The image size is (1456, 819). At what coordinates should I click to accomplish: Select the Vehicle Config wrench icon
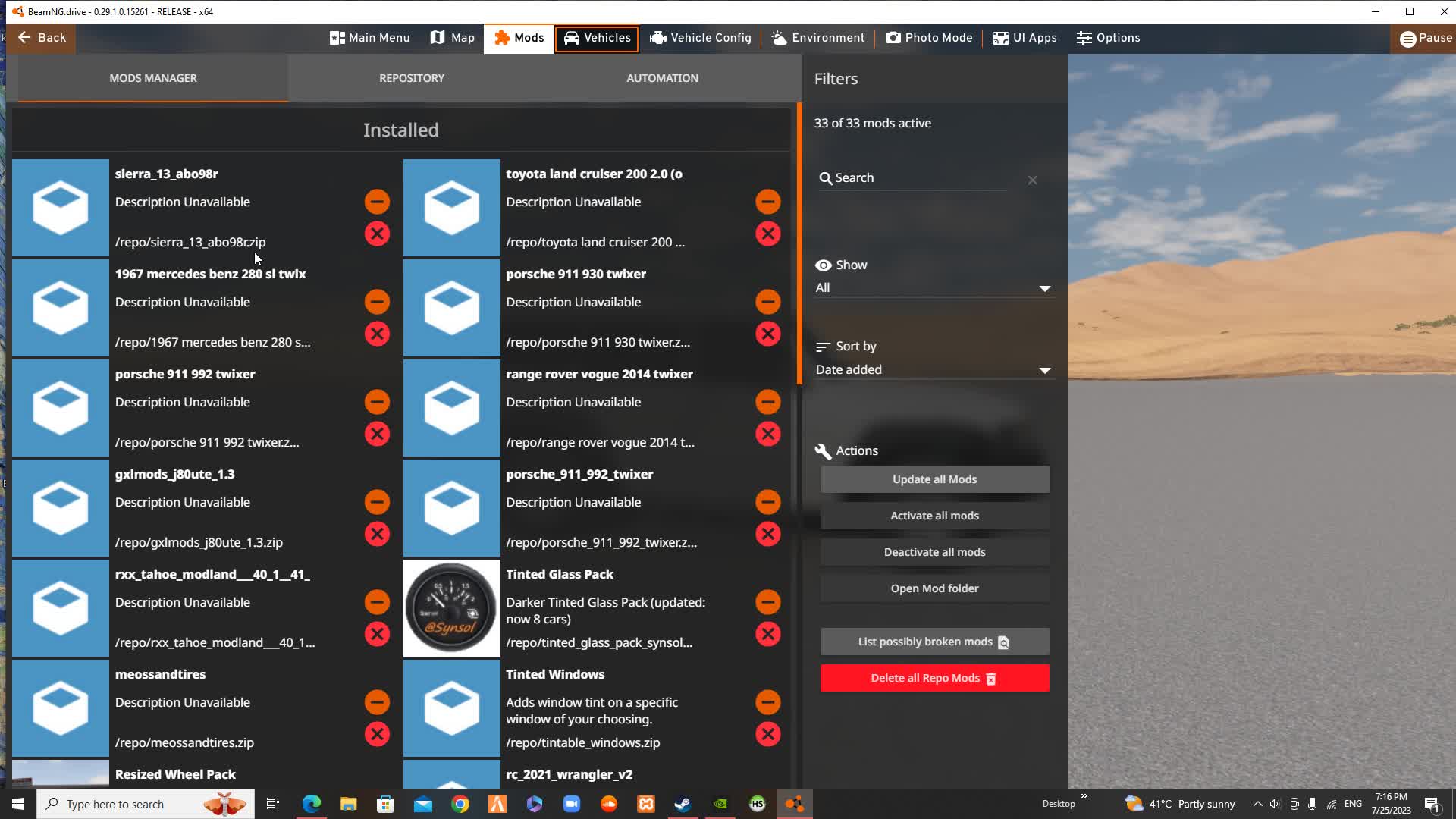pyautogui.click(x=657, y=38)
